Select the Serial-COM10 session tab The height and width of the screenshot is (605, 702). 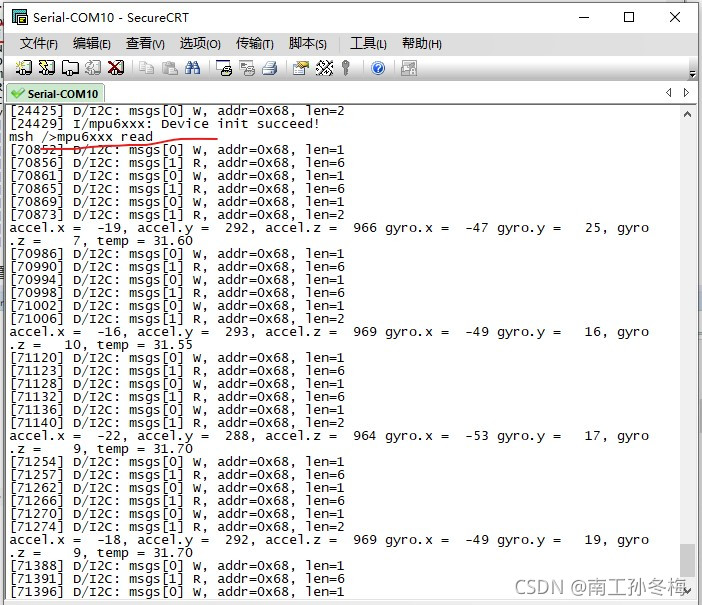[x=55, y=94]
